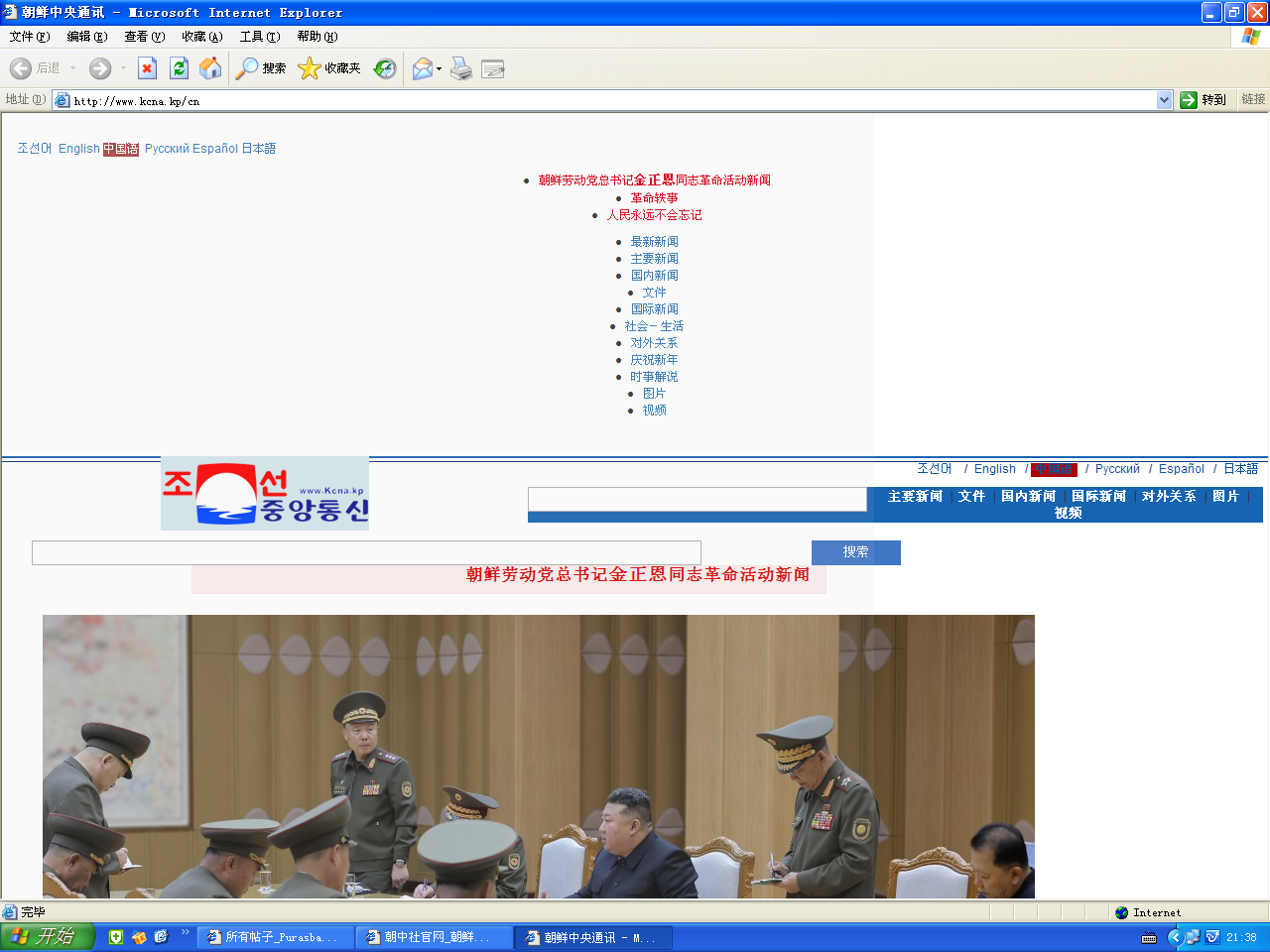Open the Mail button dropdown arrow

pyautogui.click(x=439, y=68)
